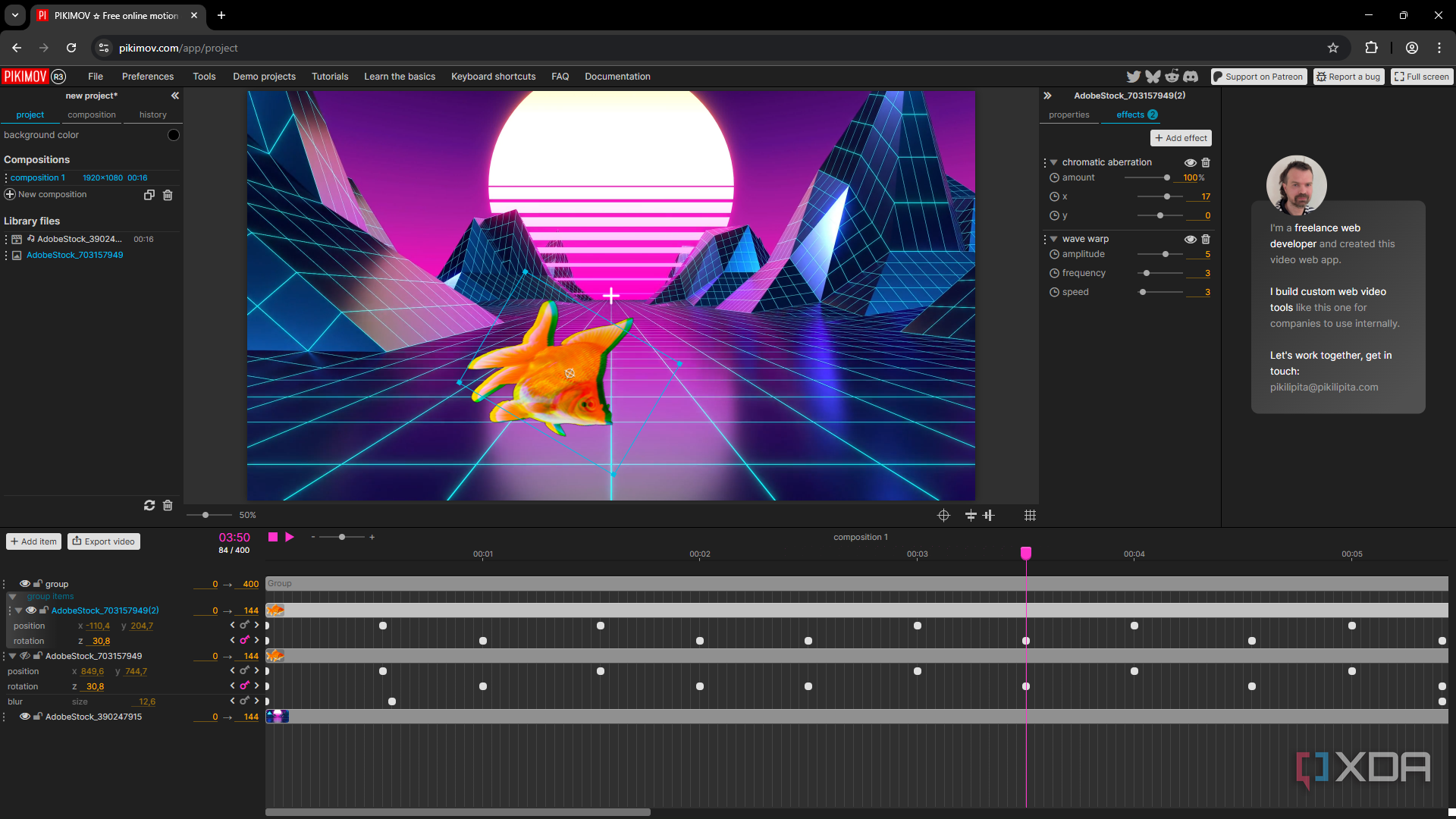Delete composition trash icon beside New composition
The height and width of the screenshot is (819, 1456).
click(x=168, y=195)
